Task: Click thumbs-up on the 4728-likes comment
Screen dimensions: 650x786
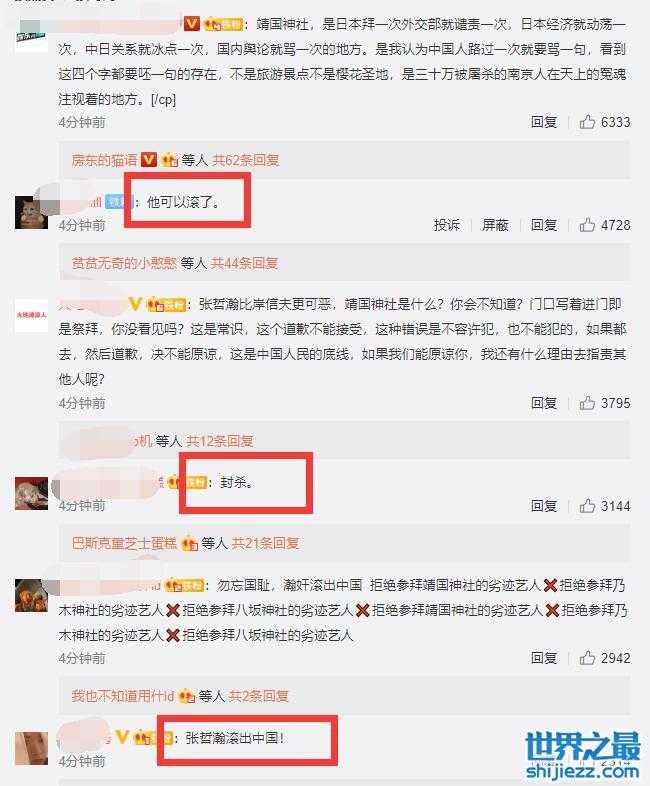Action: pyautogui.click(x=587, y=225)
